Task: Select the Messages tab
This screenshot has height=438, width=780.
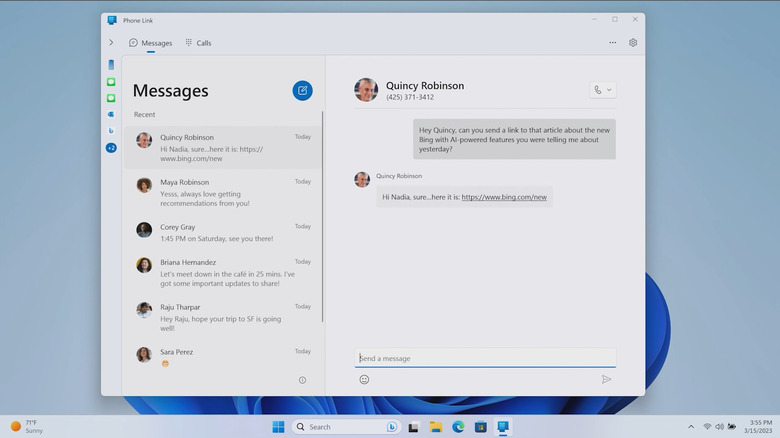Action: click(x=150, y=43)
